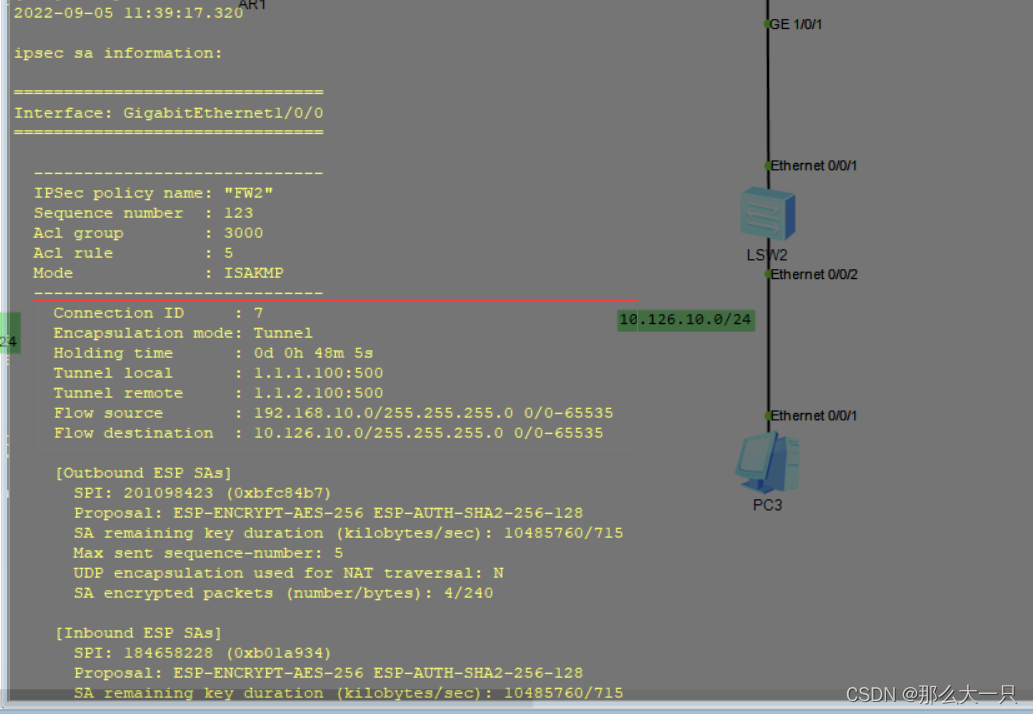Click the Ethernet 0/0/2 label below LSW2
Screen dimensions: 1033x714
pos(814,274)
